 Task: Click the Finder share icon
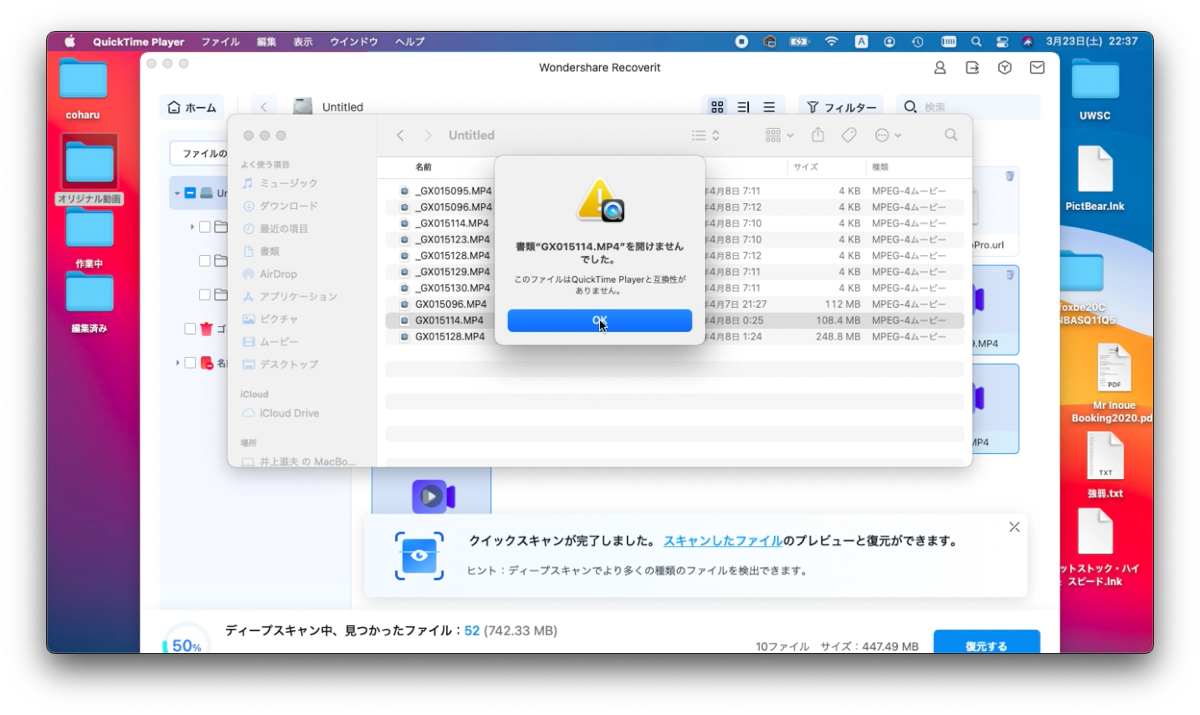coord(818,135)
